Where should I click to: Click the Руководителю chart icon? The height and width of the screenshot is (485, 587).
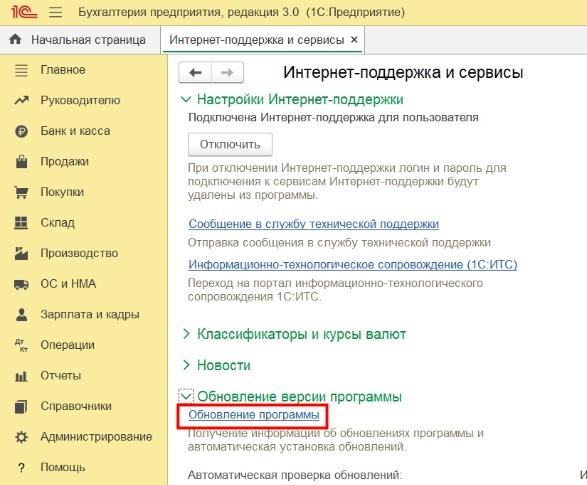click(x=21, y=100)
